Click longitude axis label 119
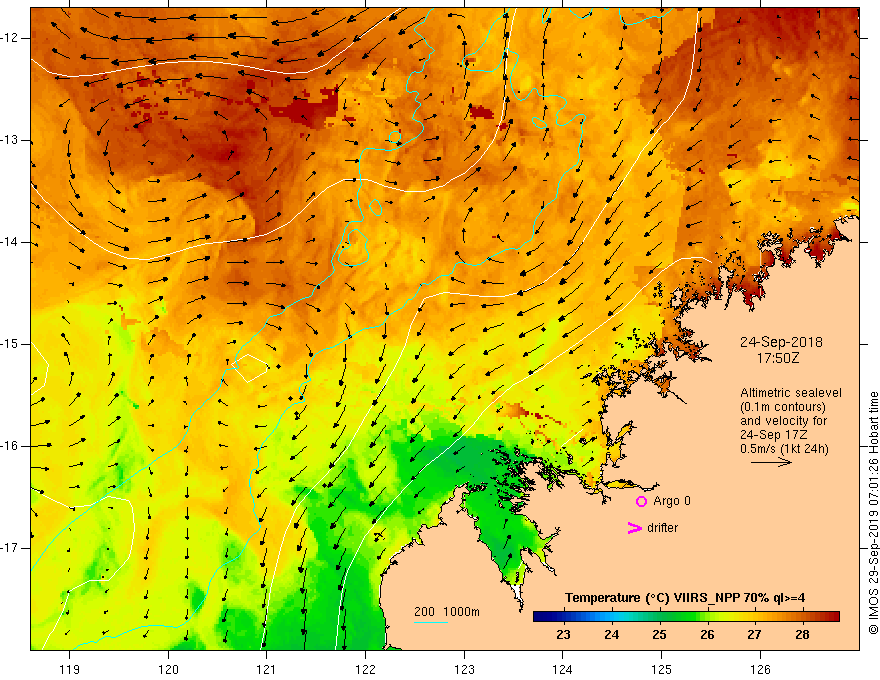This screenshot has width=880, height=680. (x=70, y=669)
